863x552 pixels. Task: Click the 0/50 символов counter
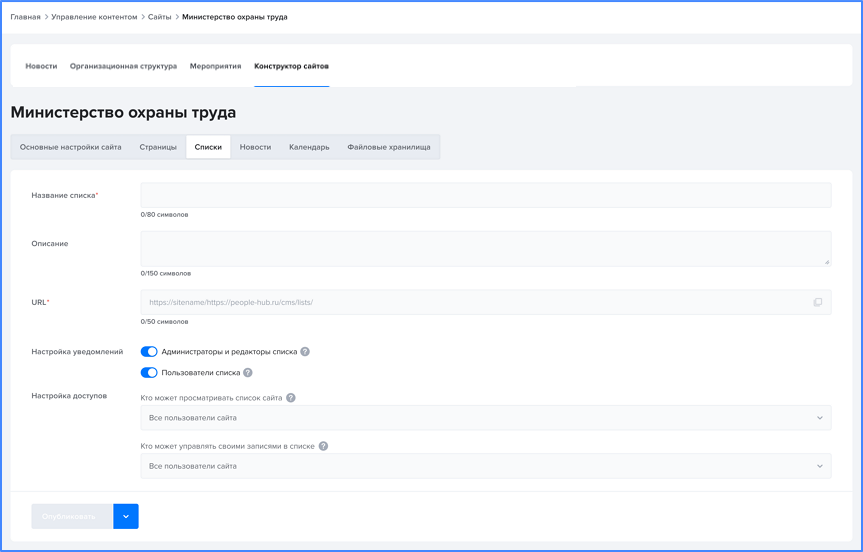point(164,321)
